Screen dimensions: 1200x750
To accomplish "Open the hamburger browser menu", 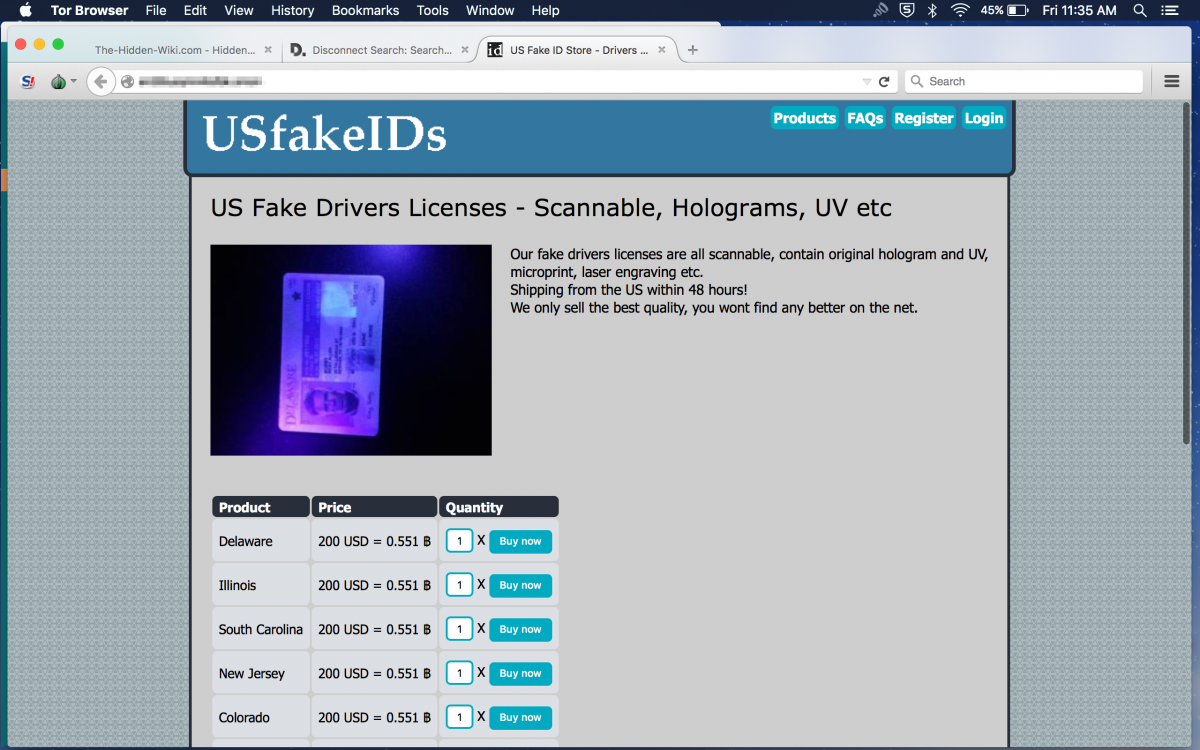I will click(x=1172, y=82).
